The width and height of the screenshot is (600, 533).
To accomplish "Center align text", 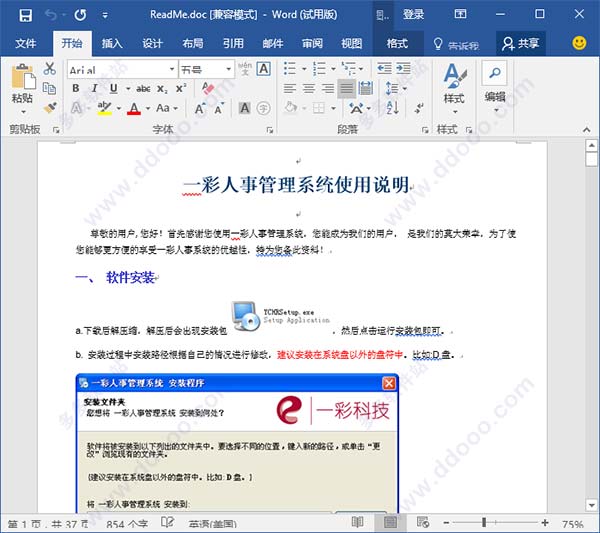I will [x=309, y=89].
